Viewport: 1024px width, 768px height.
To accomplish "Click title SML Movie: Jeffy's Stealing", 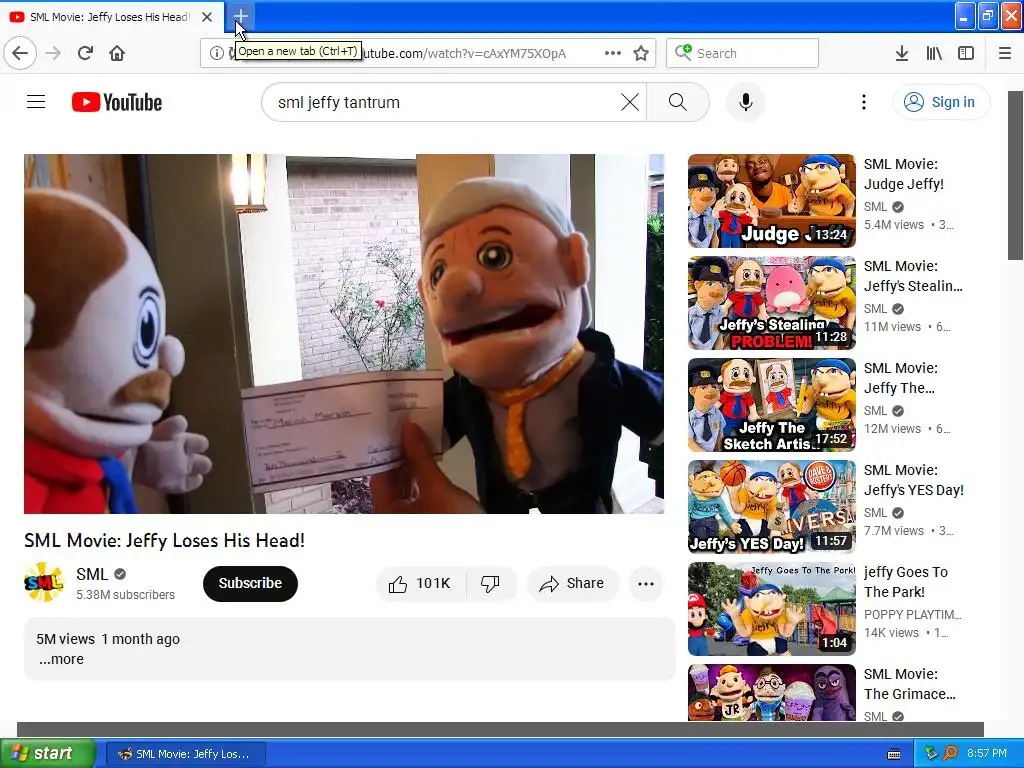I will click(x=913, y=276).
